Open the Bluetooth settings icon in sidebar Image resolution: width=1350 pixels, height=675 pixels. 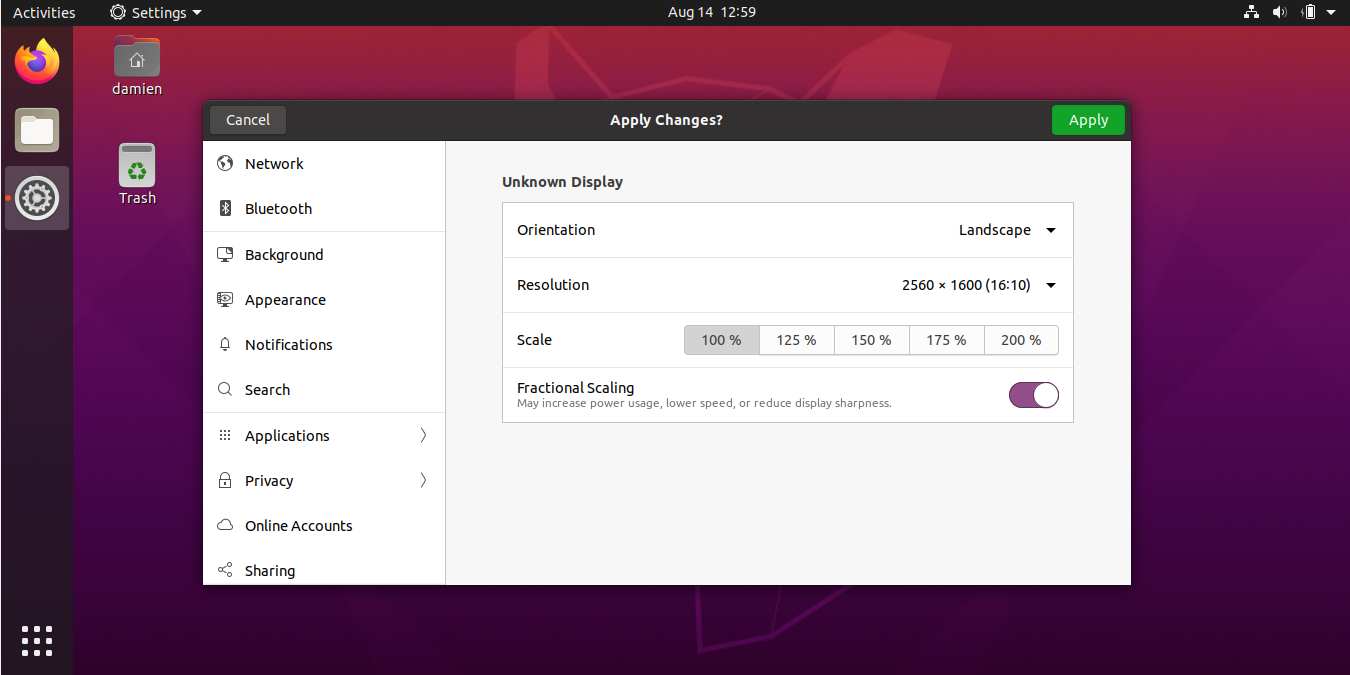click(225, 208)
